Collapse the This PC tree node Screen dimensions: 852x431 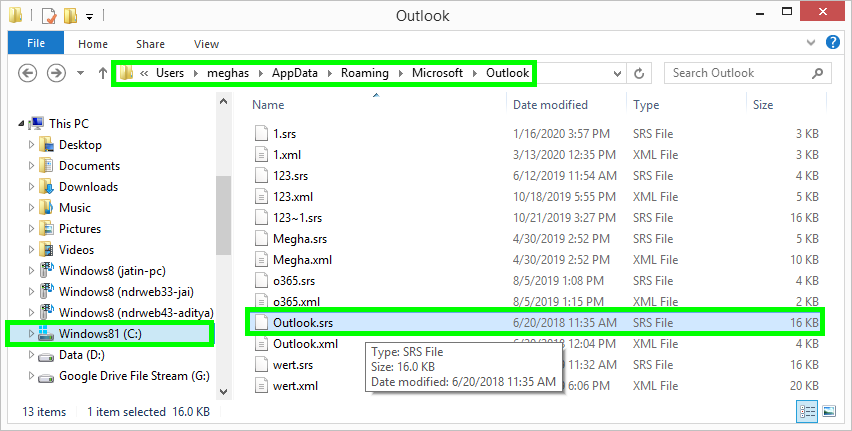pos(21,124)
